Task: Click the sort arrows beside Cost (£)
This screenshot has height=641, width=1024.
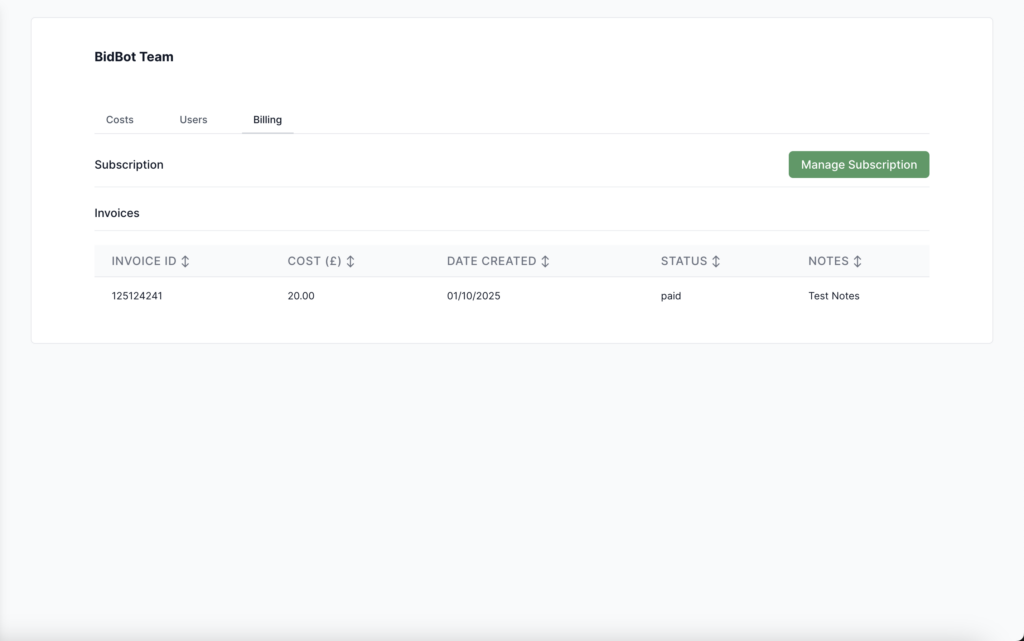Action: (x=351, y=261)
